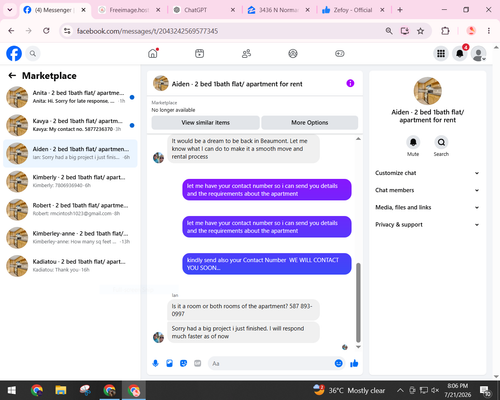Screen dimensions: 500x400
Task: Switch to the Zefoy - Official browser tab
Action: coord(353,10)
